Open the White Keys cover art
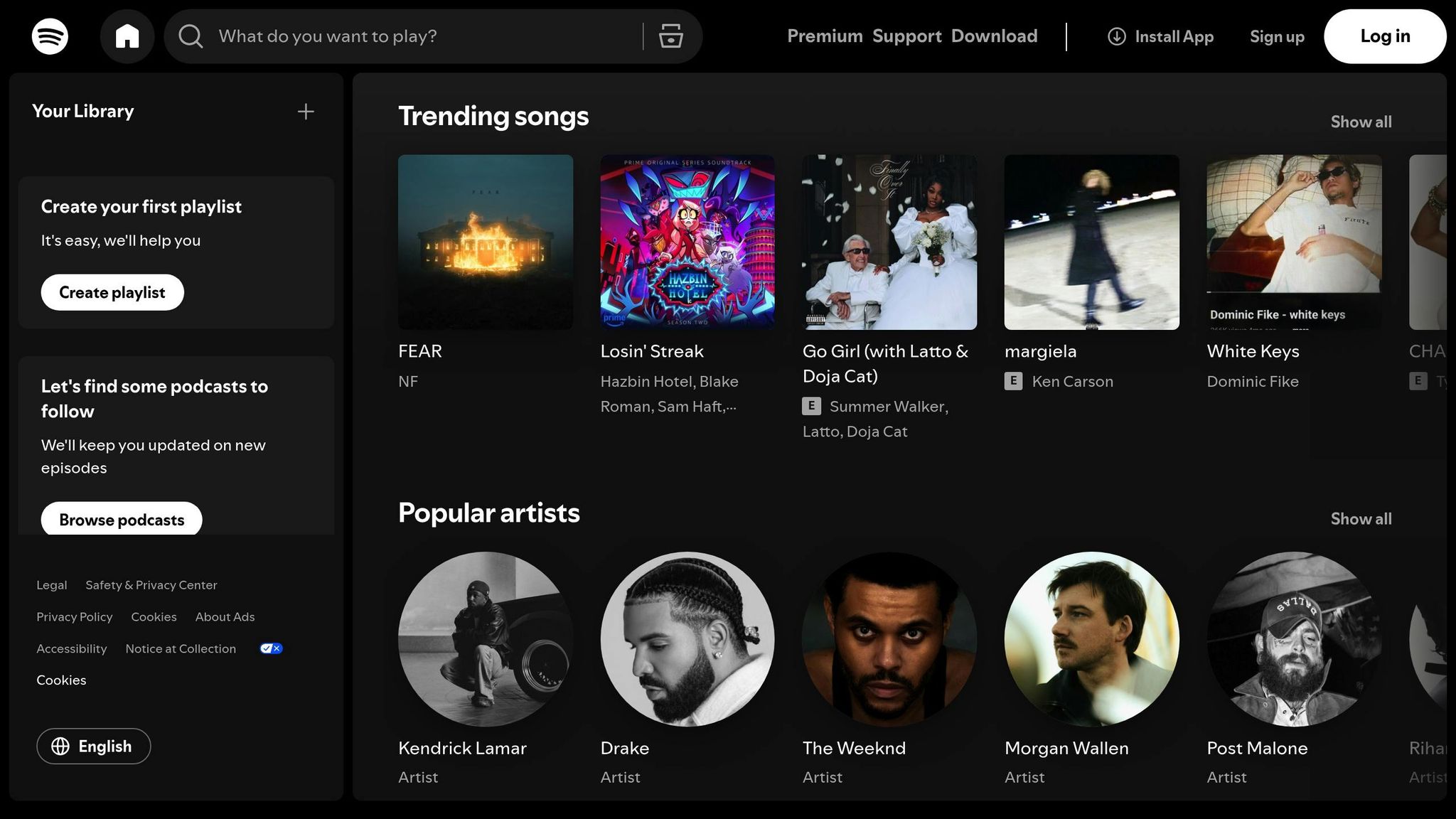This screenshot has width=1456, height=819. click(x=1294, y=242)
